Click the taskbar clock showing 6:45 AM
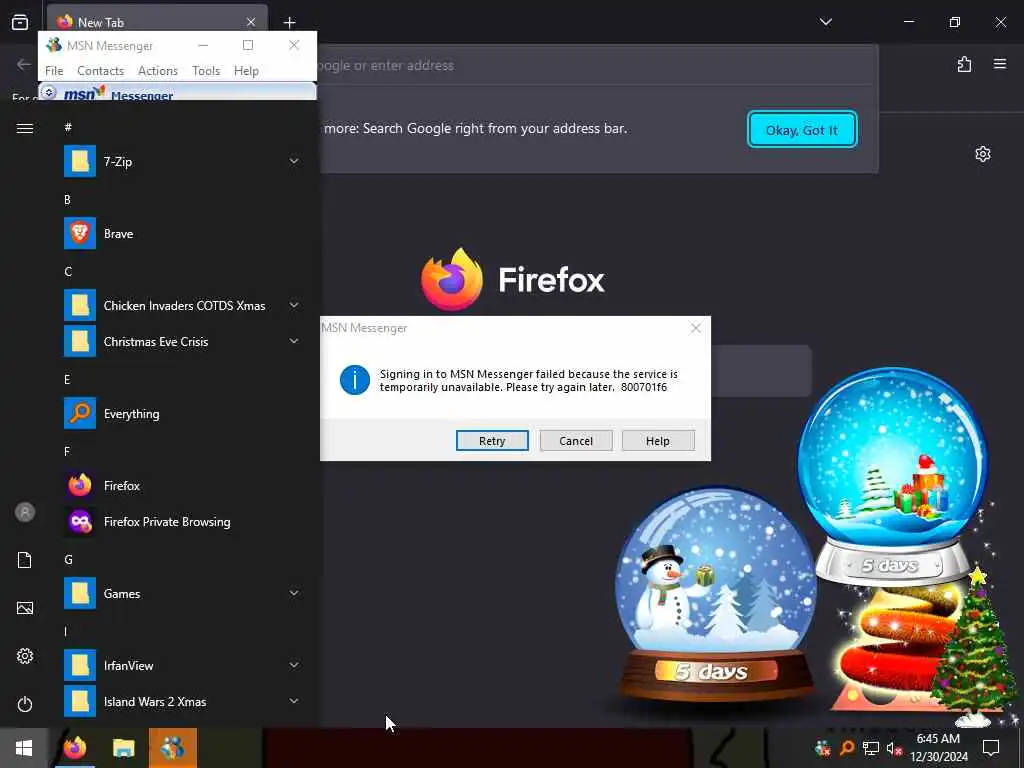1024x768 pixels. pyautogui.click(x=938, y=748)
